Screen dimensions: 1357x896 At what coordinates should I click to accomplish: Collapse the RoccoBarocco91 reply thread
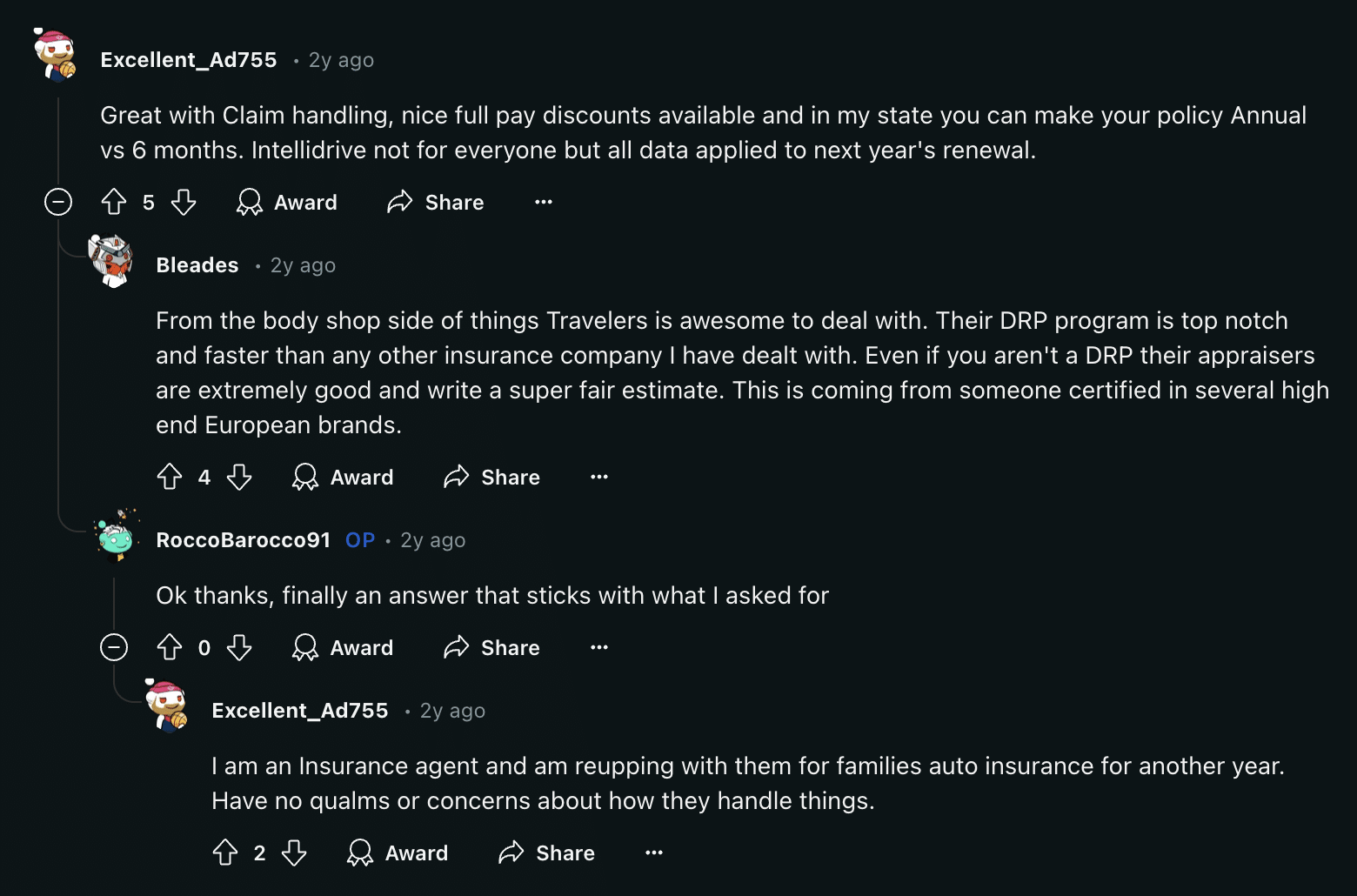click(114, 647)
